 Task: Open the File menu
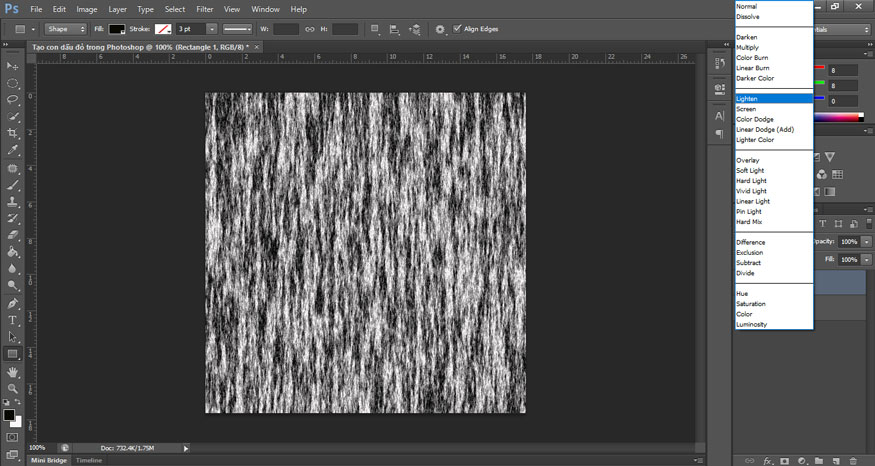pyautogui.click(x=36, y=9)
